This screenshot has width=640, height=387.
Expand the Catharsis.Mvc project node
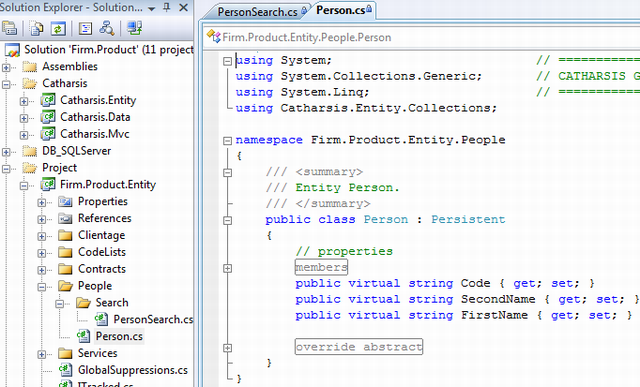(24, 135)
